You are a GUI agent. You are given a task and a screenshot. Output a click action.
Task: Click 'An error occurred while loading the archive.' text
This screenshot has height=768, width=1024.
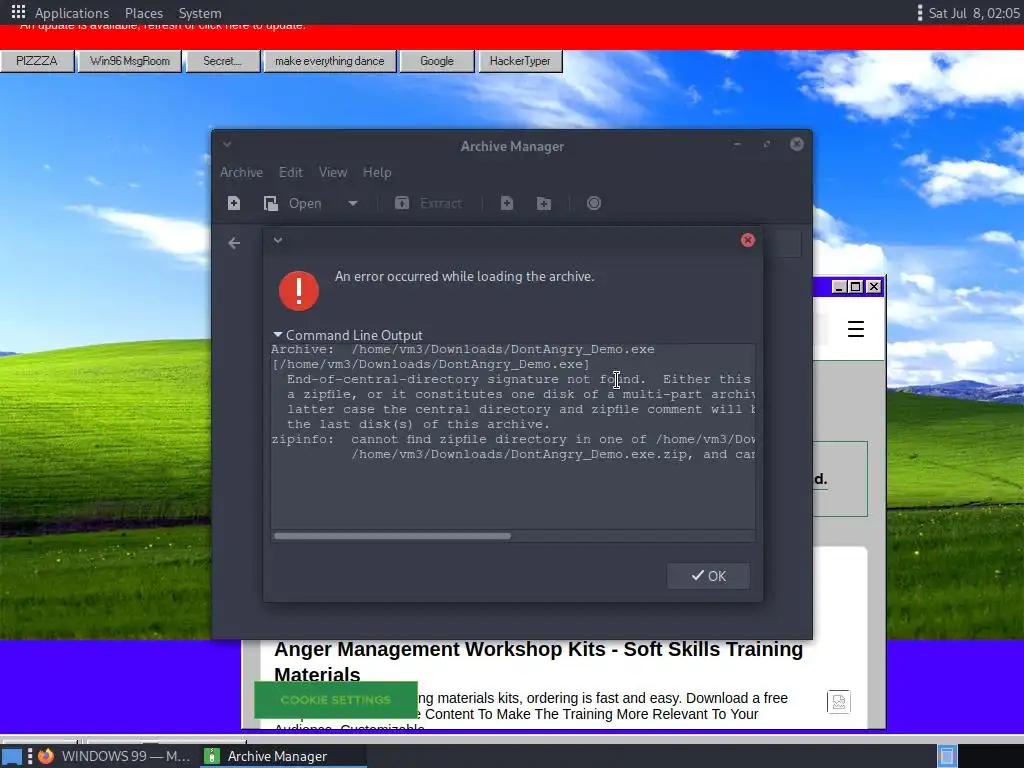[464, 277]
